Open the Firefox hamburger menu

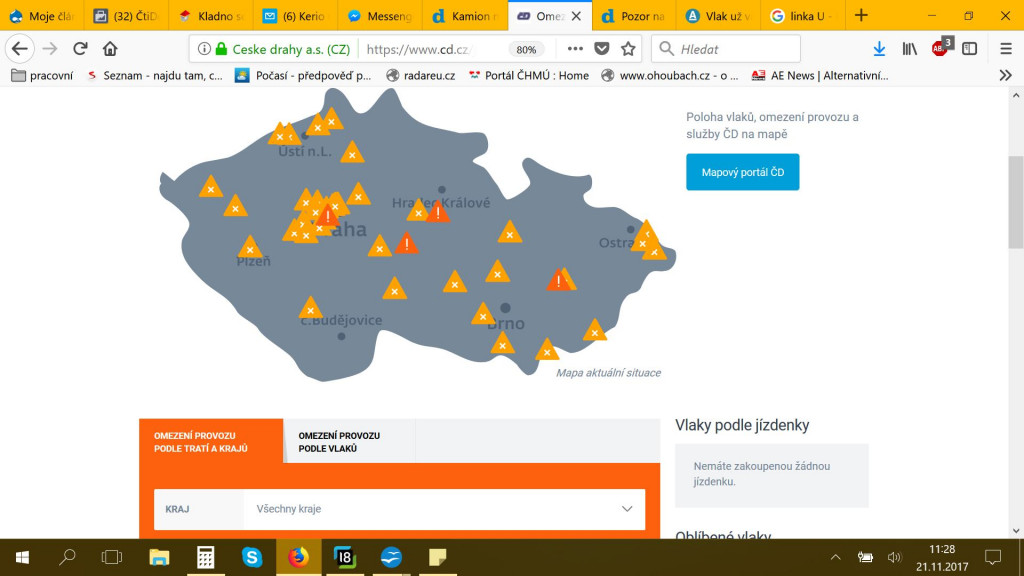tap(1006, 49)
